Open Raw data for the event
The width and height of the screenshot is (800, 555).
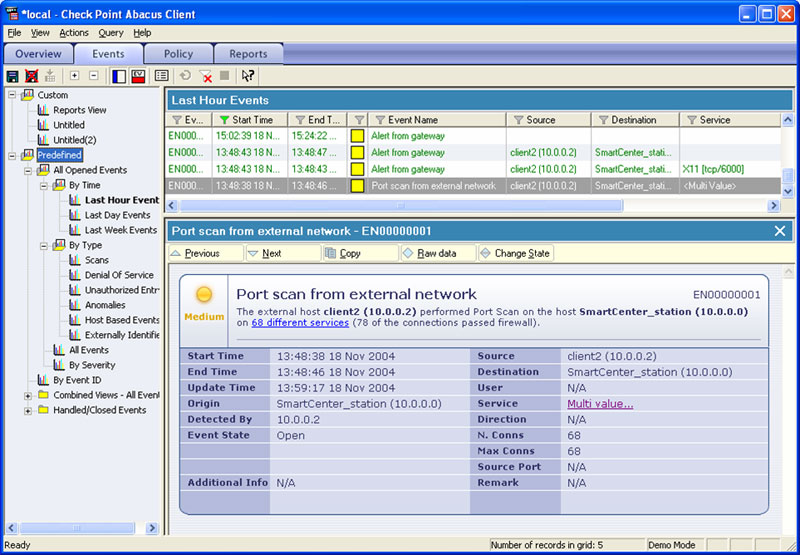pyautogui.click(x=438, y=254)
